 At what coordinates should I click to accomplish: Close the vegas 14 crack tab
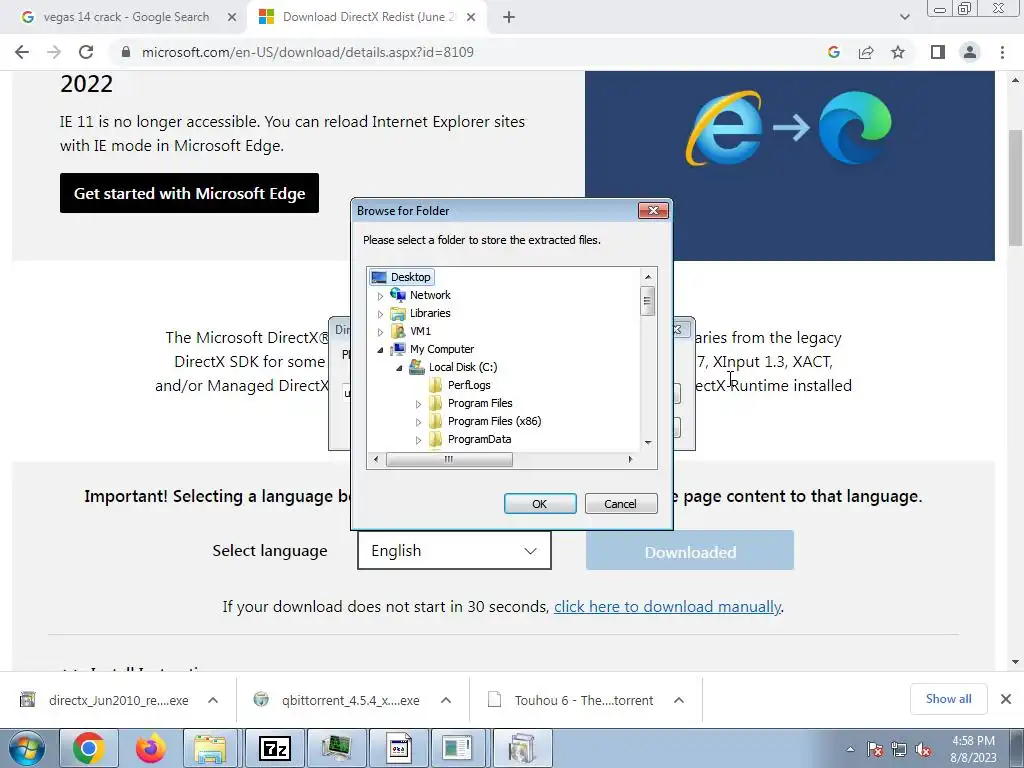(232, 18)
